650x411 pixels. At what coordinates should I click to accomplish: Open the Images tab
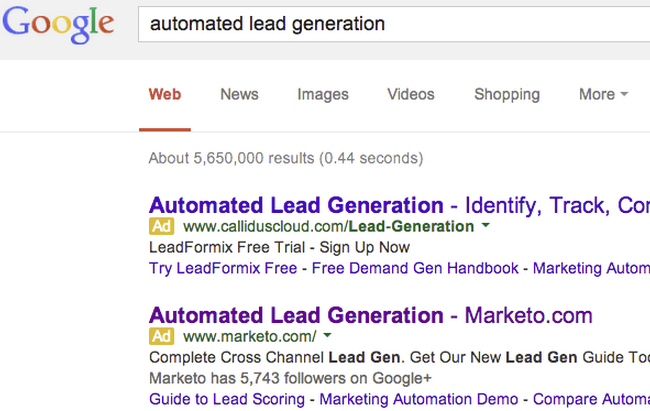[x=323, y=95]
